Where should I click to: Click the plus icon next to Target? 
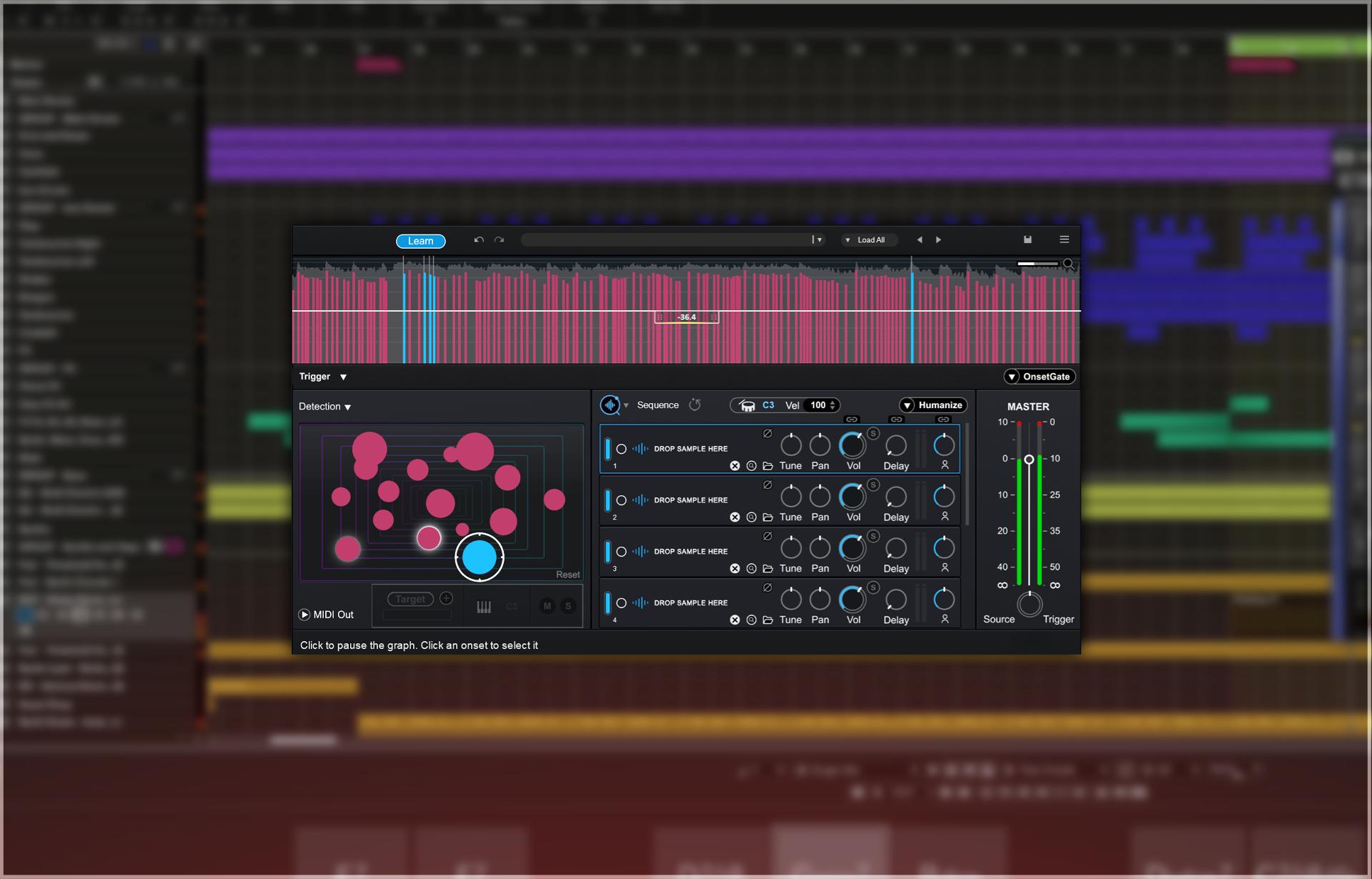click(x=446, y=598)
